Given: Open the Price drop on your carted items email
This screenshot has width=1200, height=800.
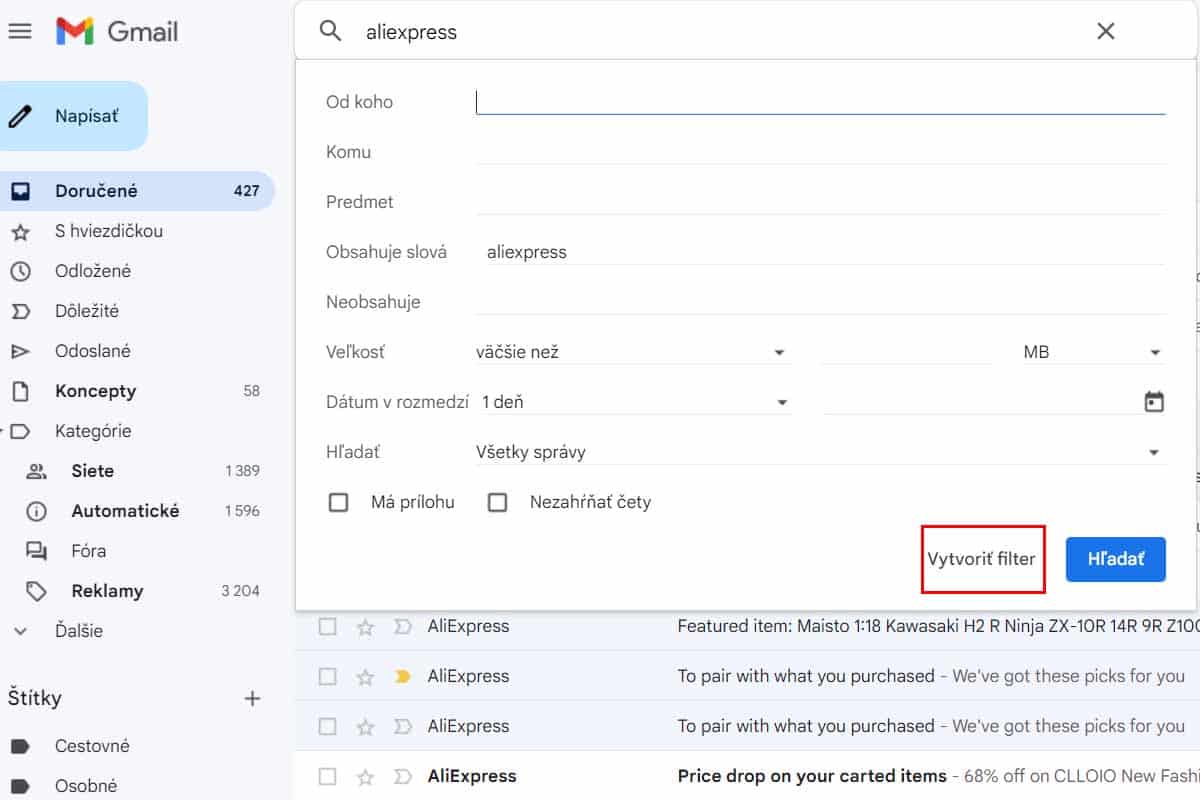Looking at the screenshot, I should coord(812,776).
